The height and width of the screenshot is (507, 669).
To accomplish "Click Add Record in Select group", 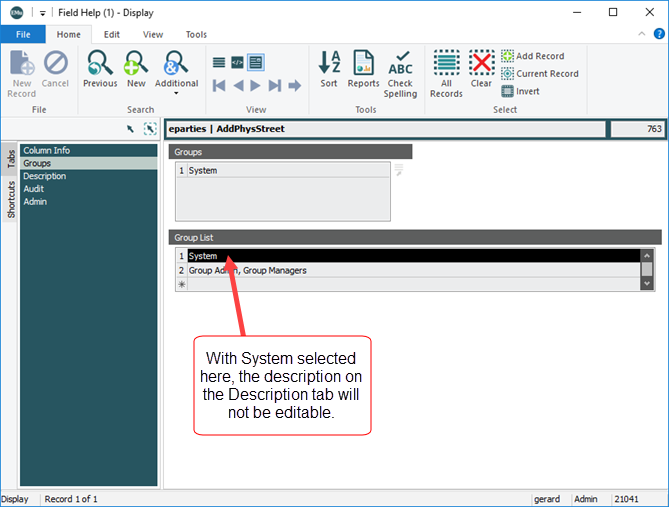I will pos(533,56).
